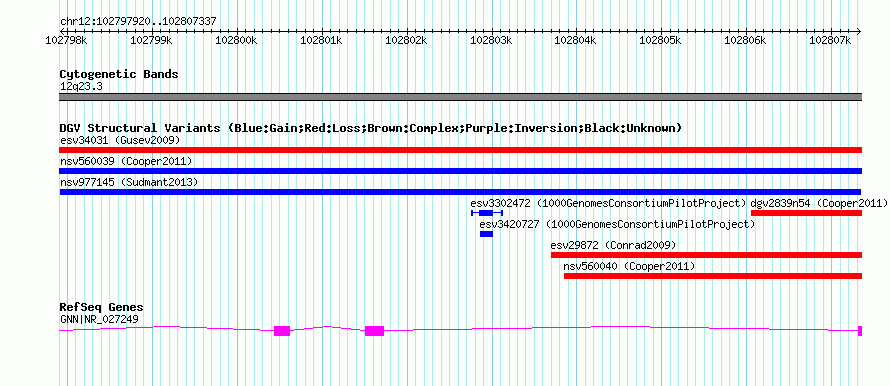Click the 102805k ruler tick label

(x=660, y=40)
